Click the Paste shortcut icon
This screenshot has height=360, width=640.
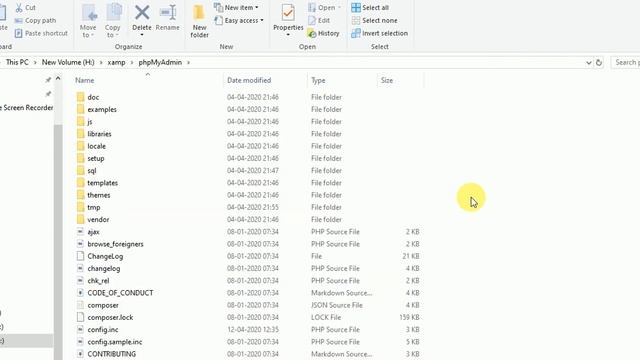tap(18, 33)
